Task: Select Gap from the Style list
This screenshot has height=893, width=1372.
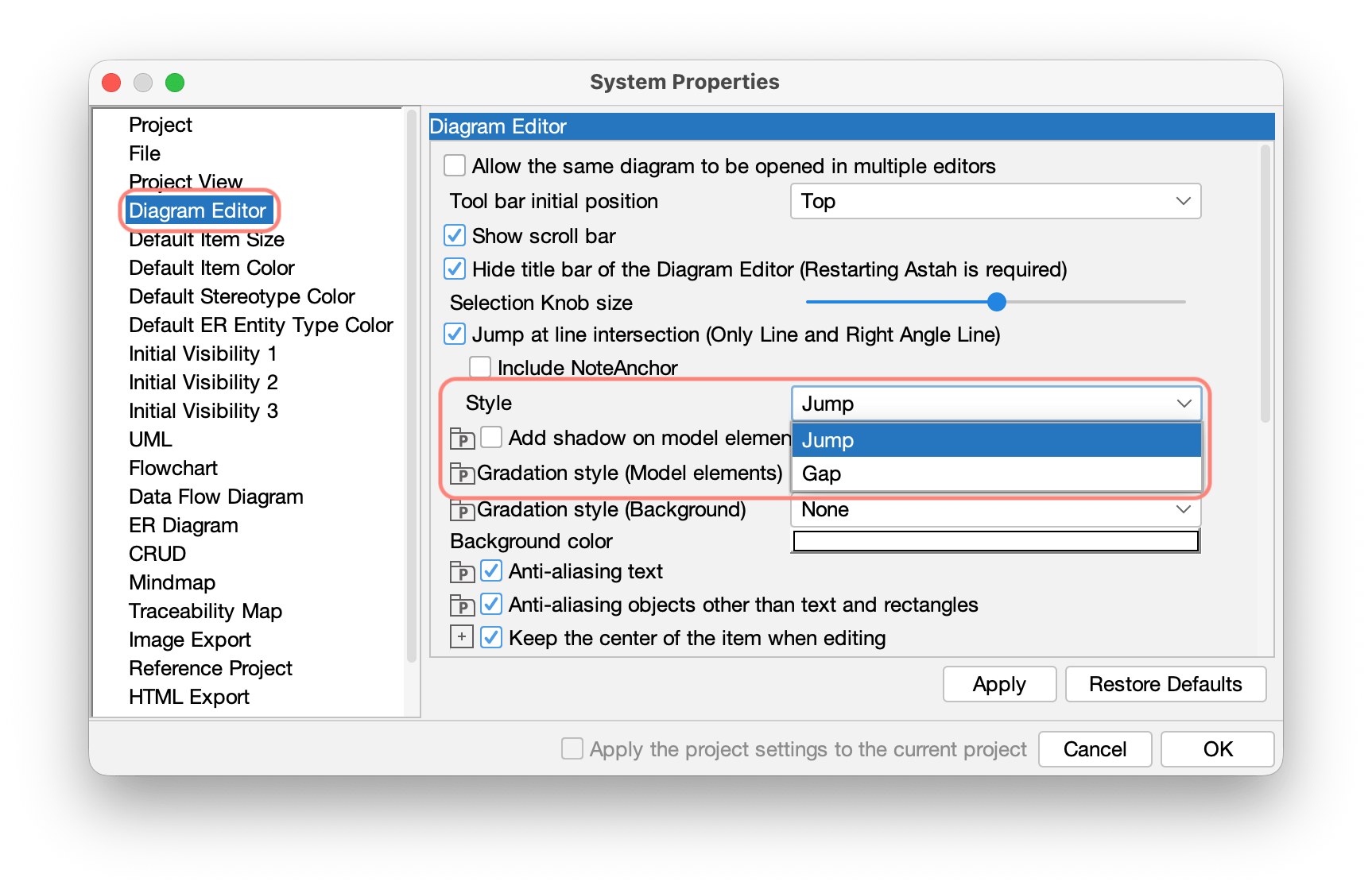Action: (995, 474)
